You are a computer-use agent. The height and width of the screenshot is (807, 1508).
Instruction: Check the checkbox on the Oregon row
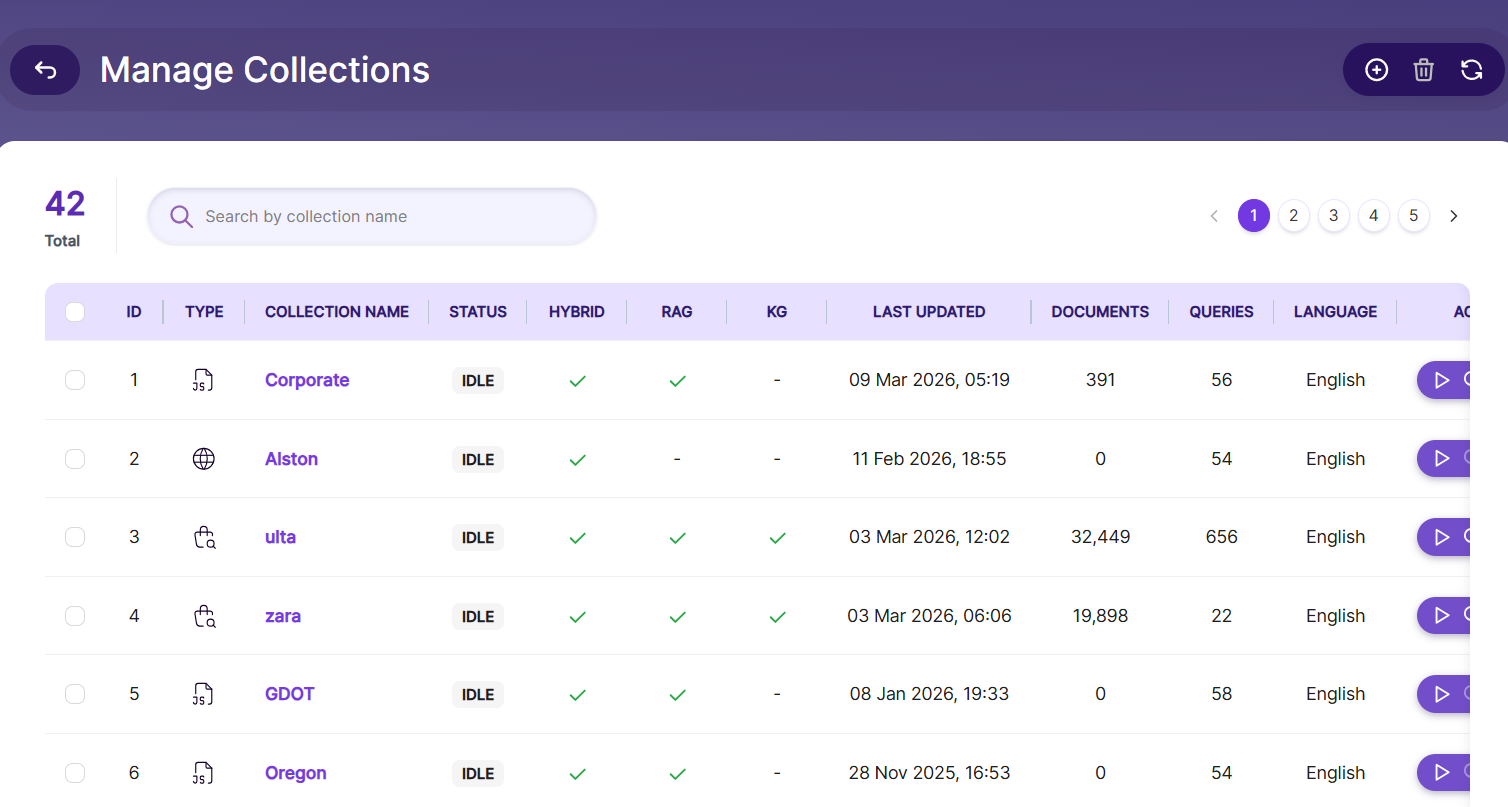point(75,772)
